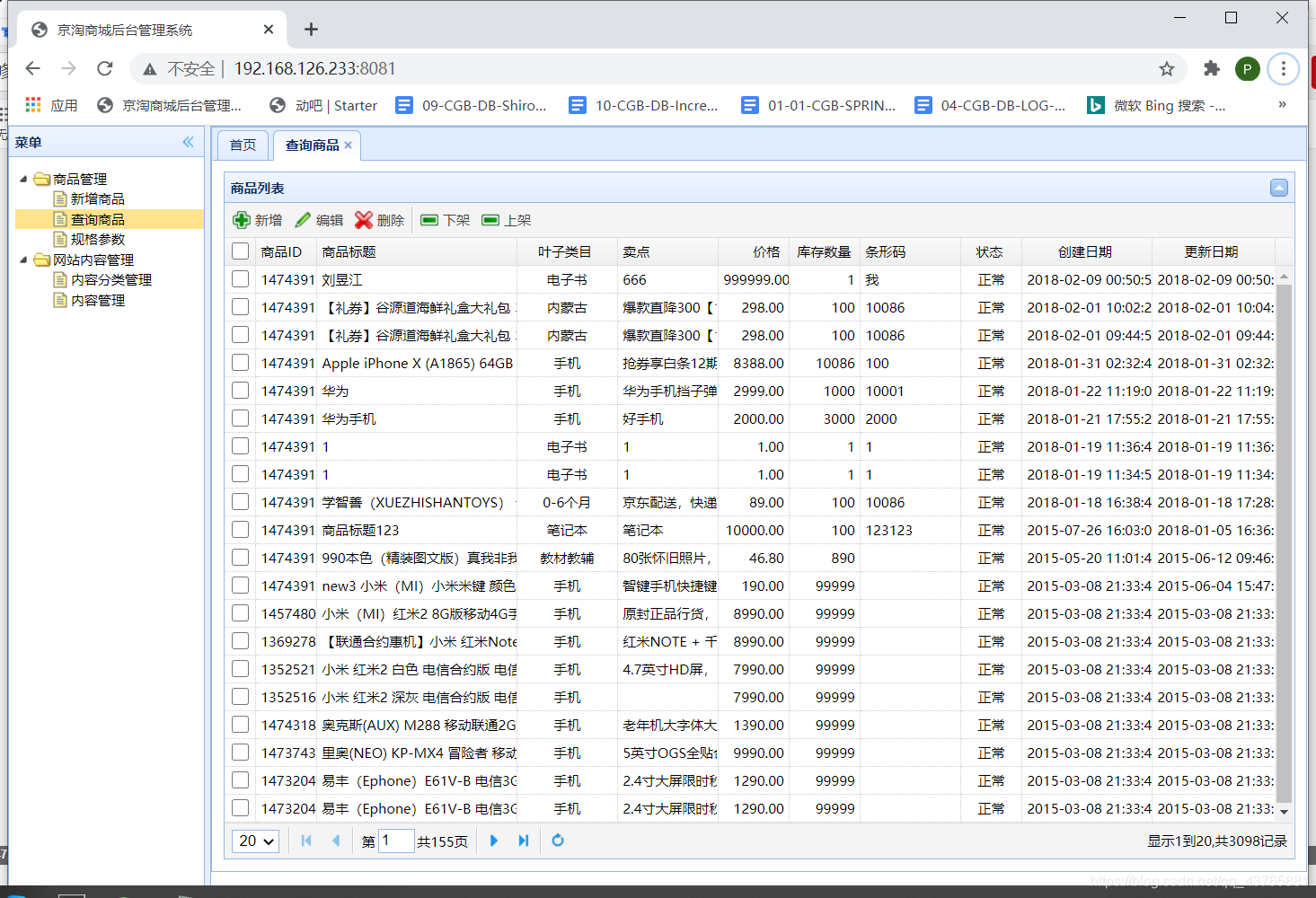Open 10-CGB-DB-Incre bookmark
Viewport: 1316px width, 898px height.
point(644,105)
